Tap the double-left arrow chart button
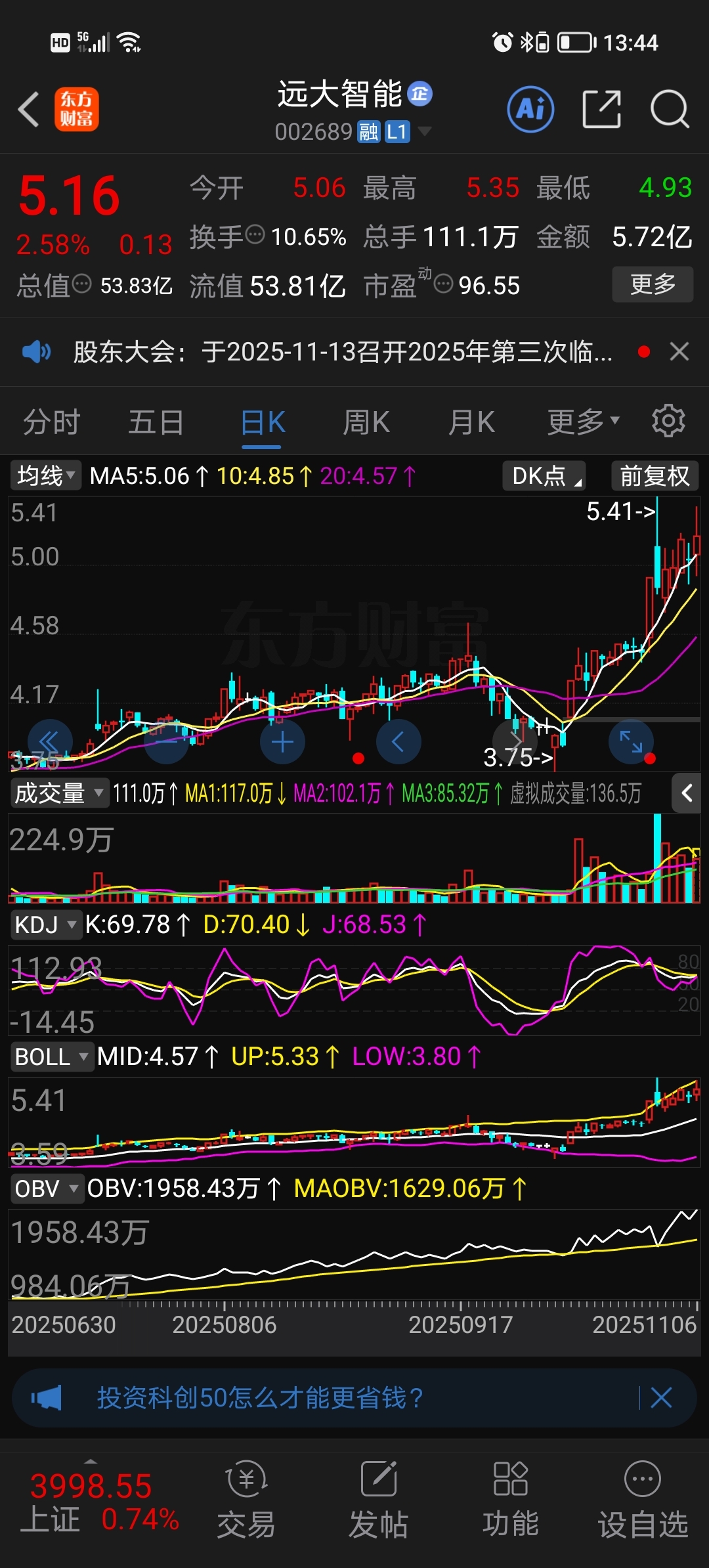The width and height of the screenshot is (709, 1568). coord(50,742)
